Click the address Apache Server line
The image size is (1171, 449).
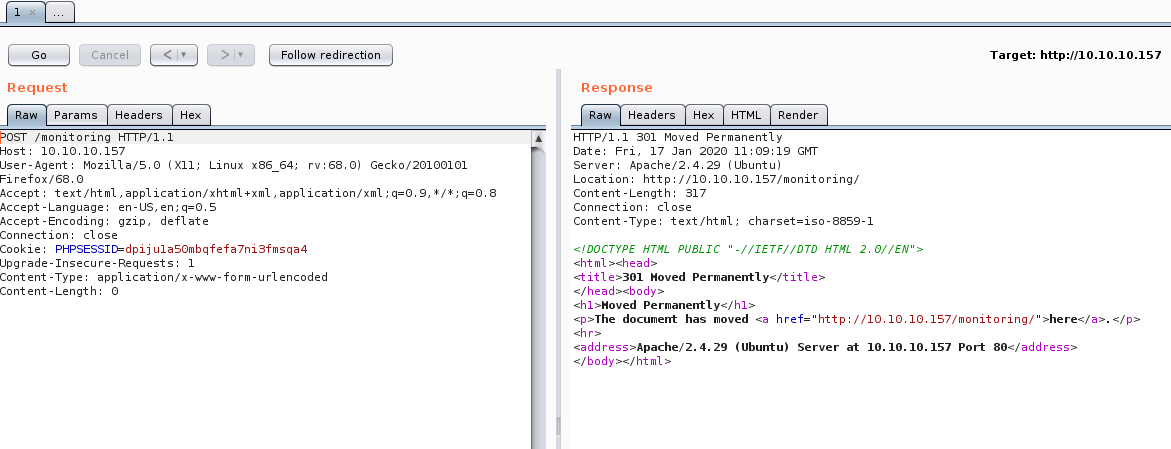[824, 347]
